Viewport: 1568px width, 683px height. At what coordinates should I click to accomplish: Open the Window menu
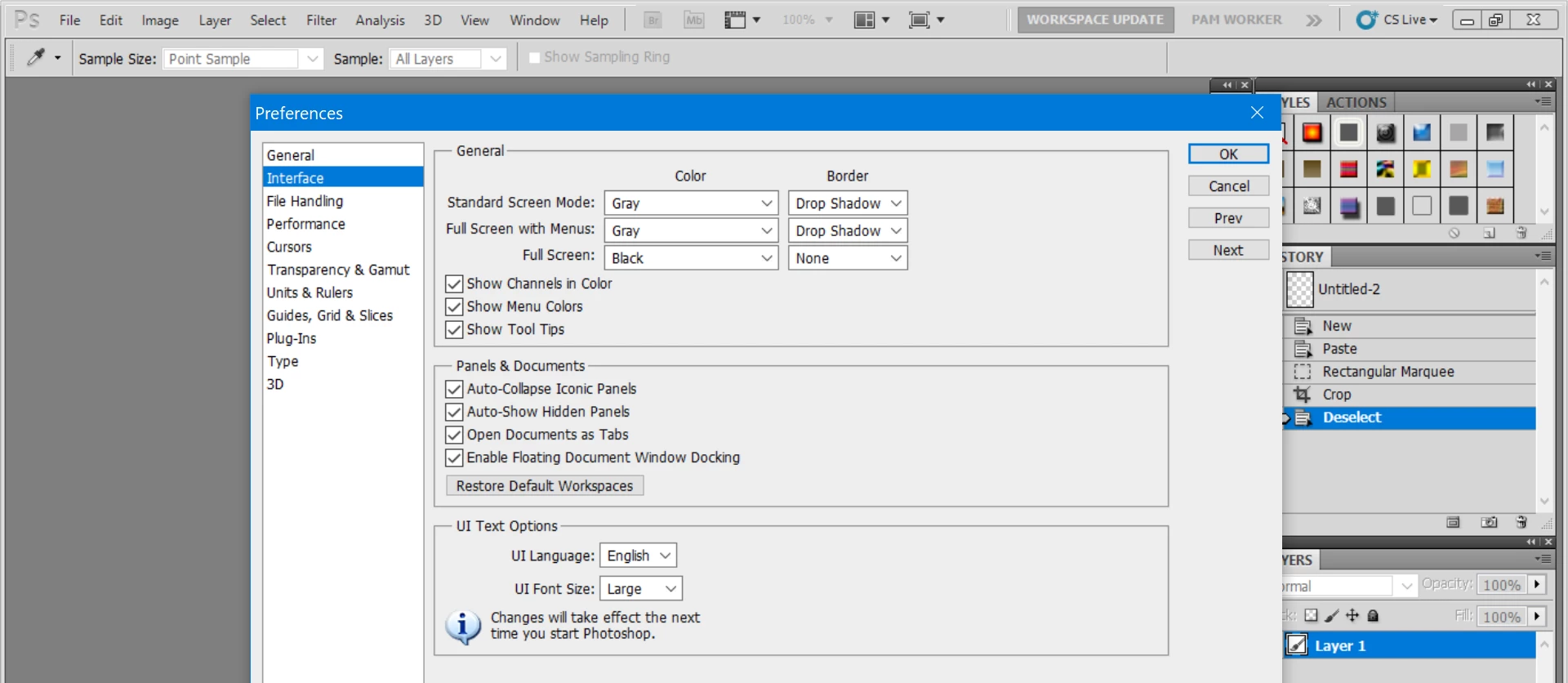click(x=535, y=20)
